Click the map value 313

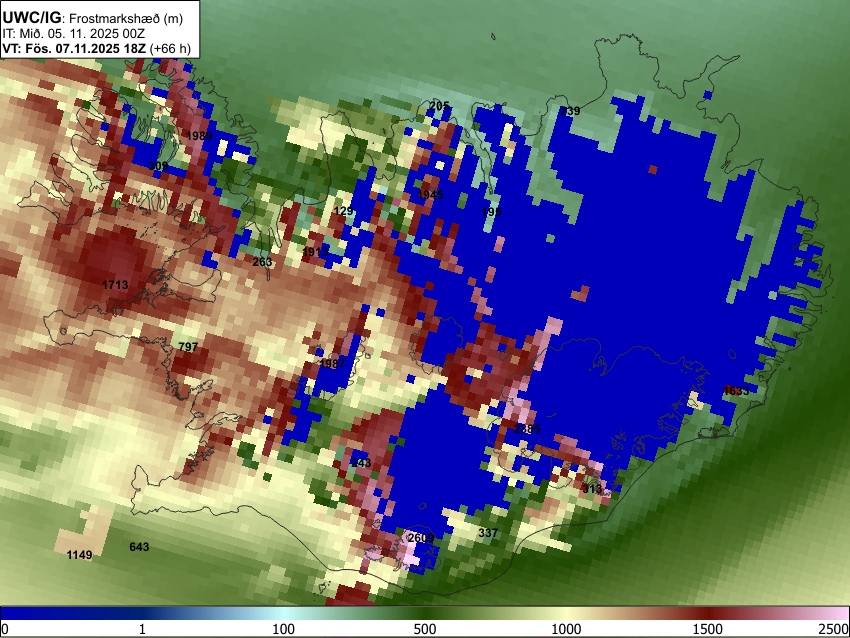[592, 489]
